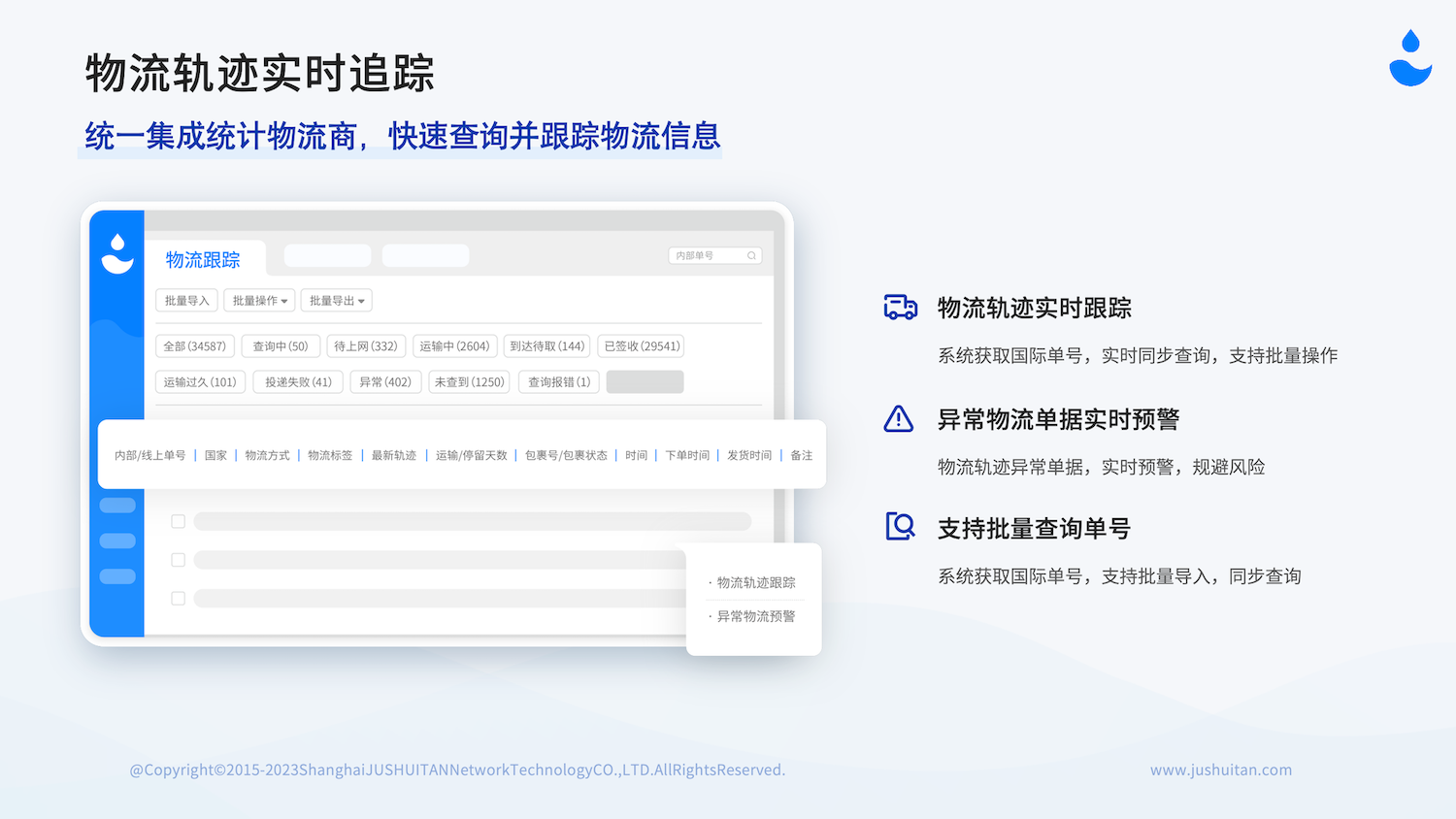The image size is (1456, 819).
Task: Tick the third row checkbox in list
Action: pyautogui.click(x=178, y=599)
